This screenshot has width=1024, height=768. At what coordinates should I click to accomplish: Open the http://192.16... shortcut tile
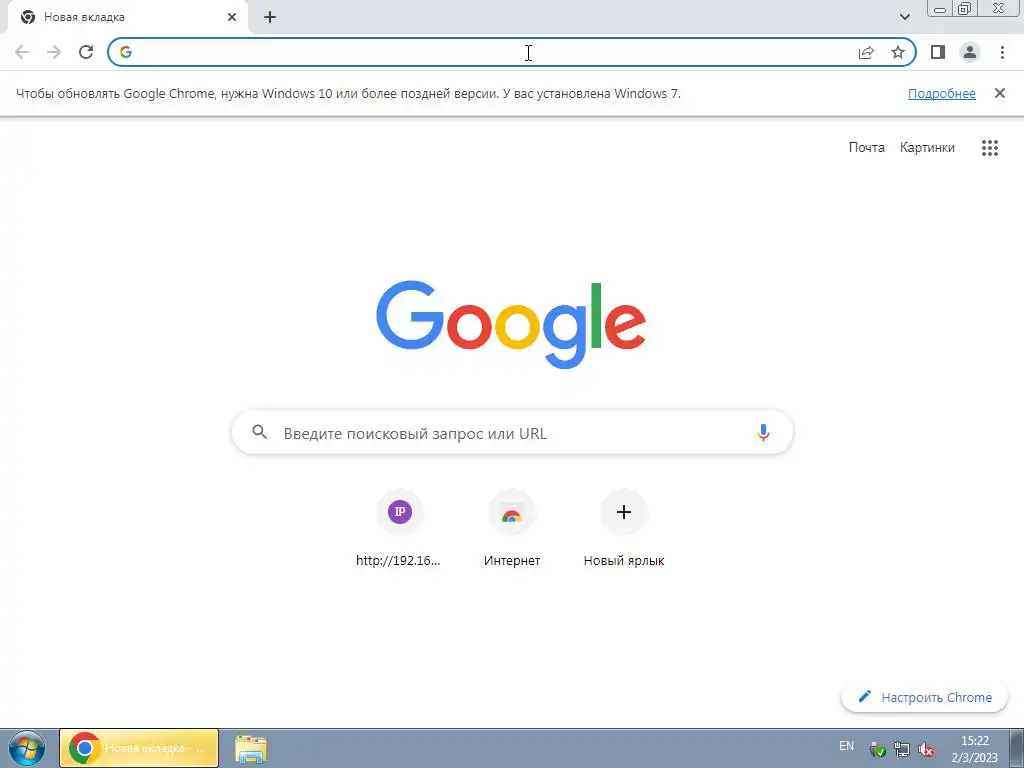[x=400, y=529]
